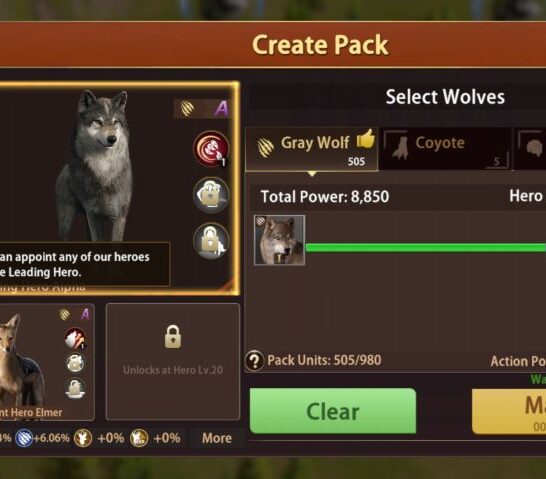The image size is (546, 479).
Task: Tap Elmer's second locked skill slot
Action: tap(75, 388)
